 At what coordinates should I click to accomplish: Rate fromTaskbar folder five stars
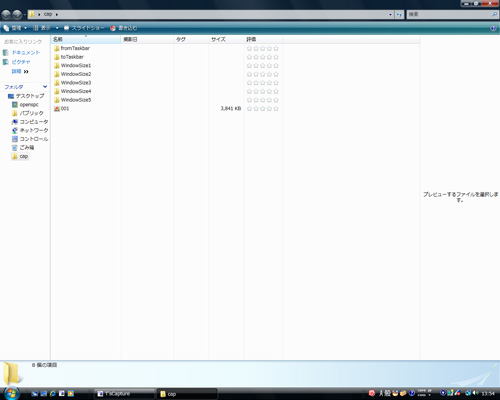(x=276, y=49)
